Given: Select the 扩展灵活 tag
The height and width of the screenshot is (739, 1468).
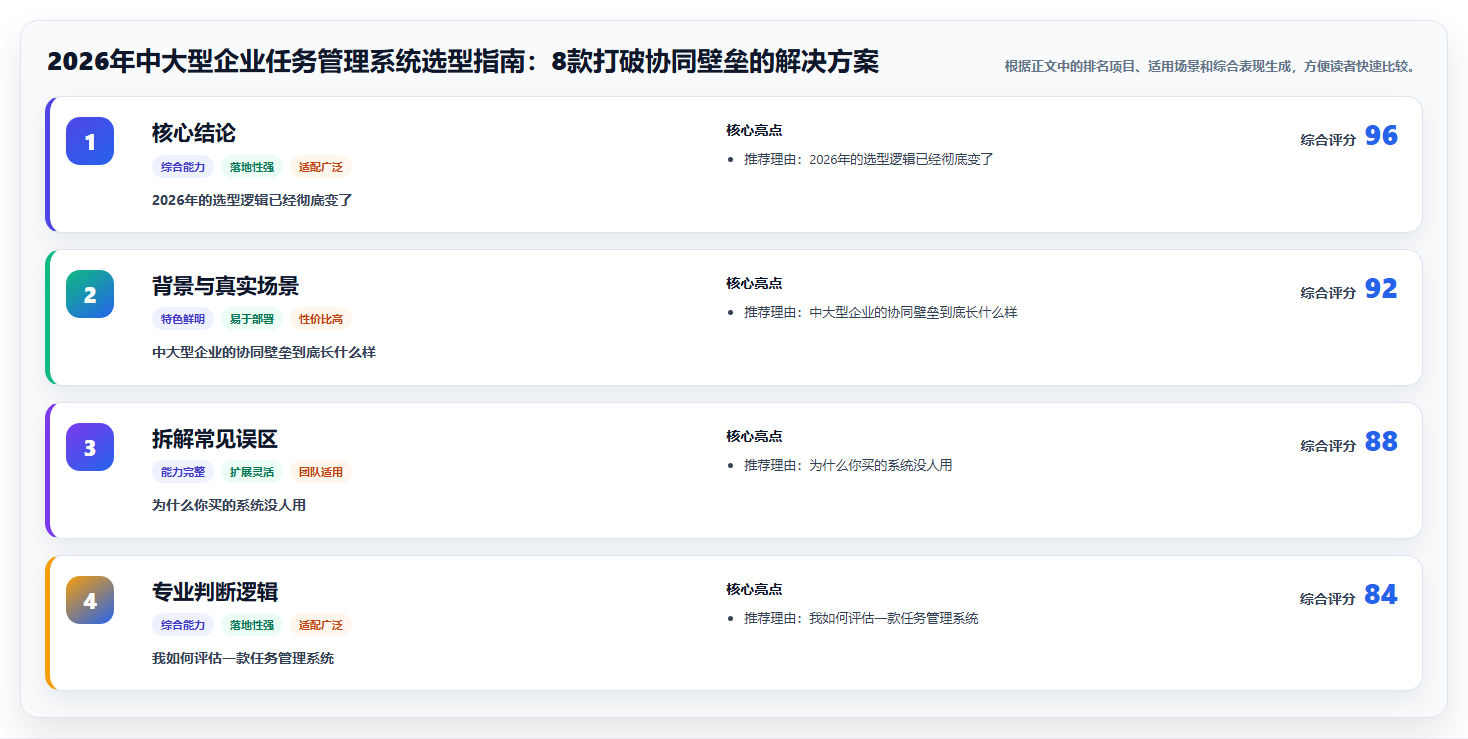Looking at the screenshot, I should [x=252, y=472].
